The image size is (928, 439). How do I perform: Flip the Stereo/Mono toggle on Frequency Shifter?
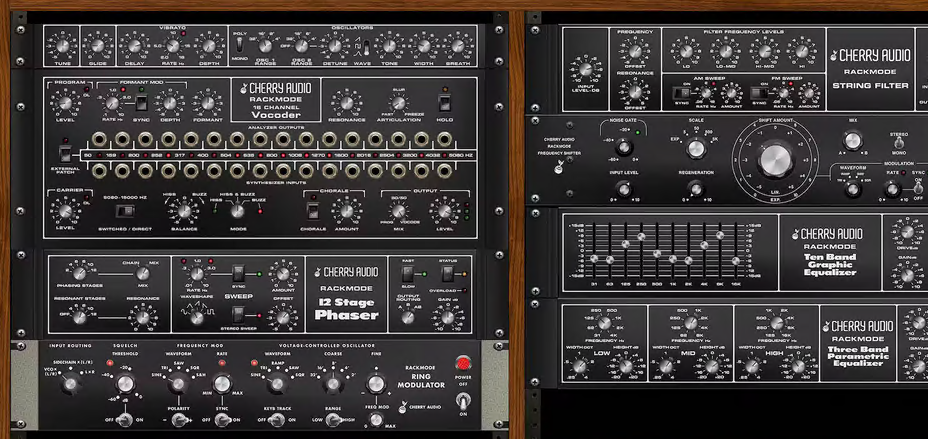[899, 143]
